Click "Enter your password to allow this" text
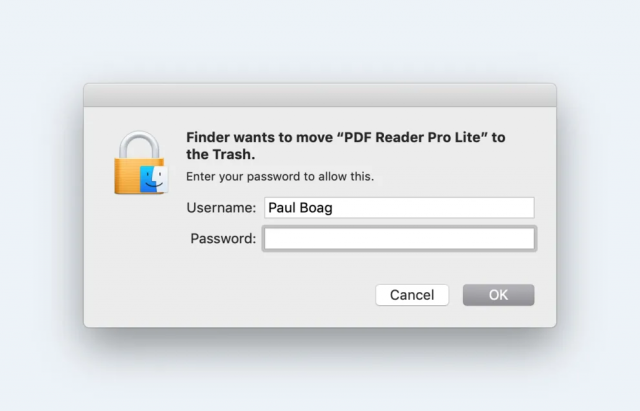Screen dimensions: 640x411 coord(280,177)
